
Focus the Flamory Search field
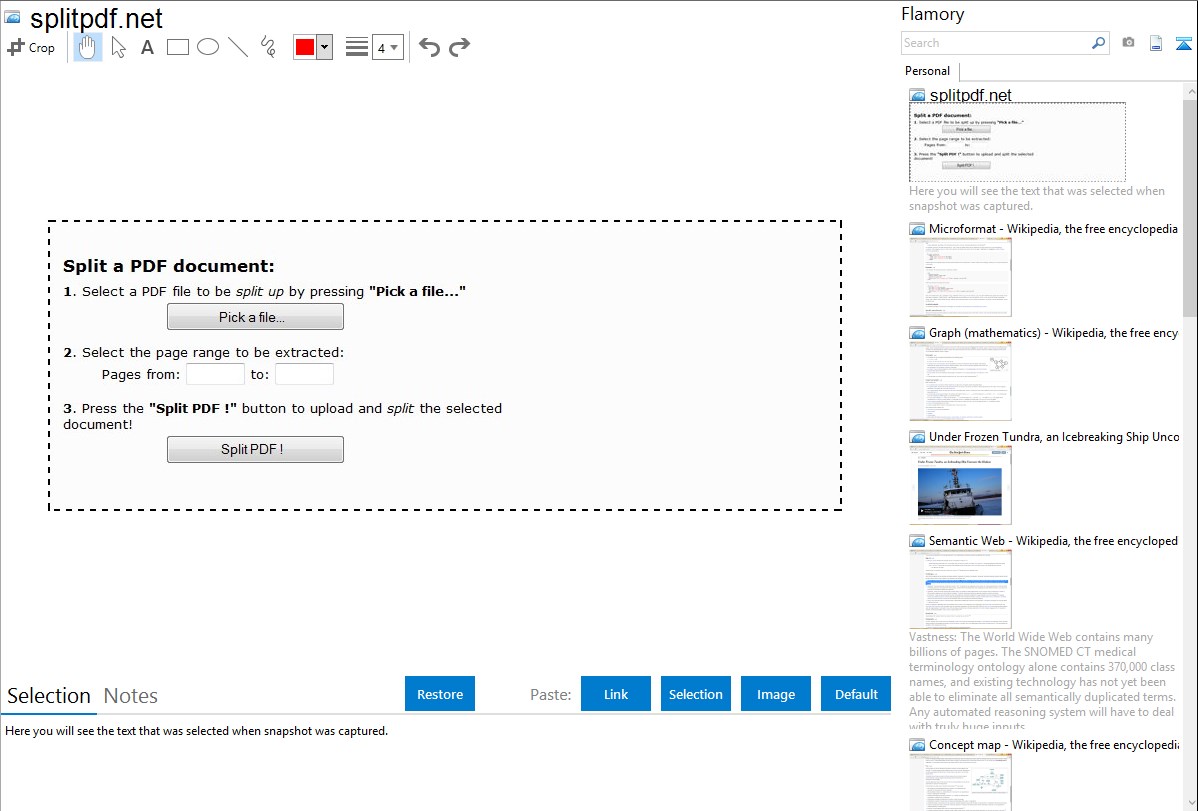tap(995, 43)
